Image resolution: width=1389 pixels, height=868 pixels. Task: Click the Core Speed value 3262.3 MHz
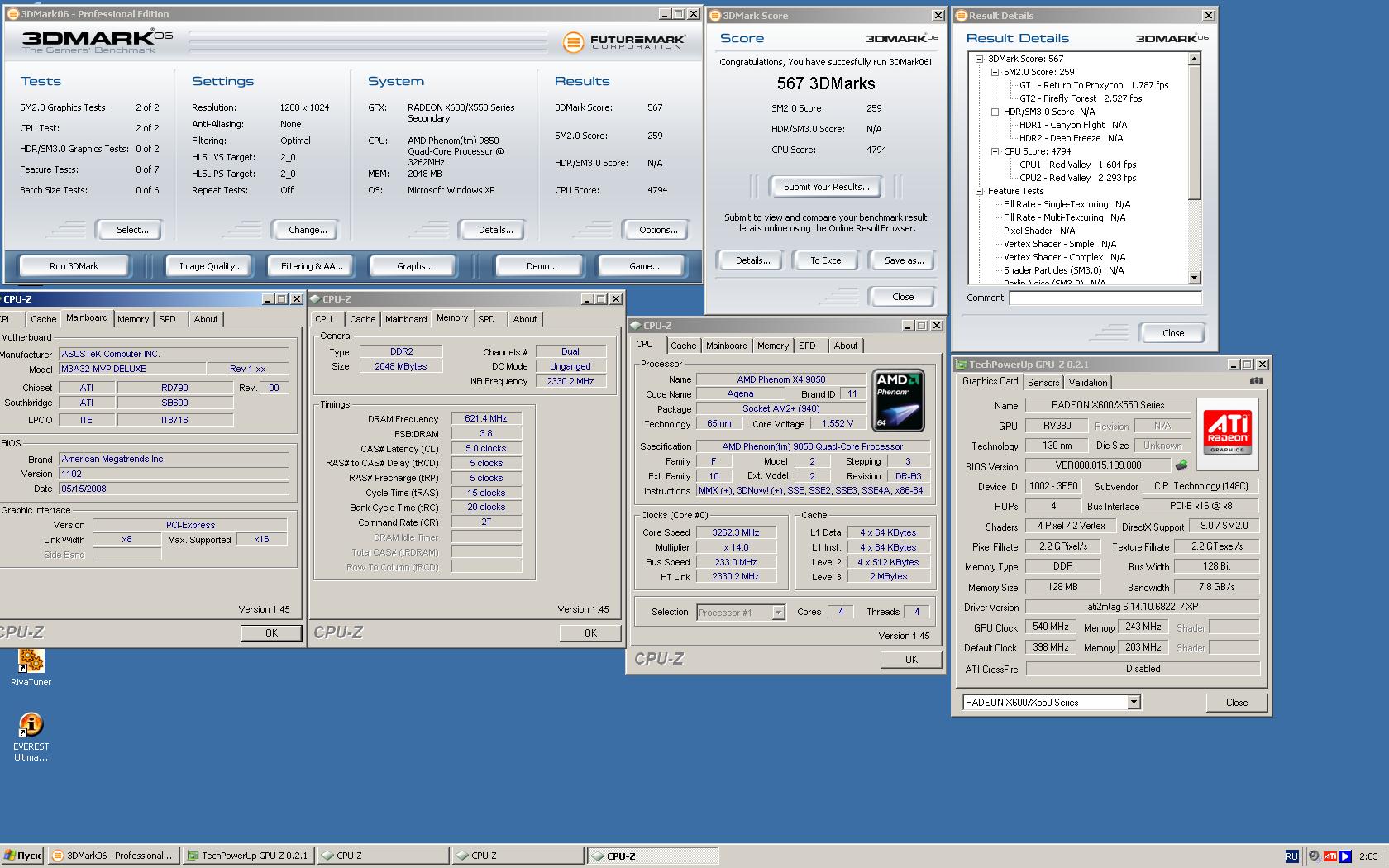[735, 532]
